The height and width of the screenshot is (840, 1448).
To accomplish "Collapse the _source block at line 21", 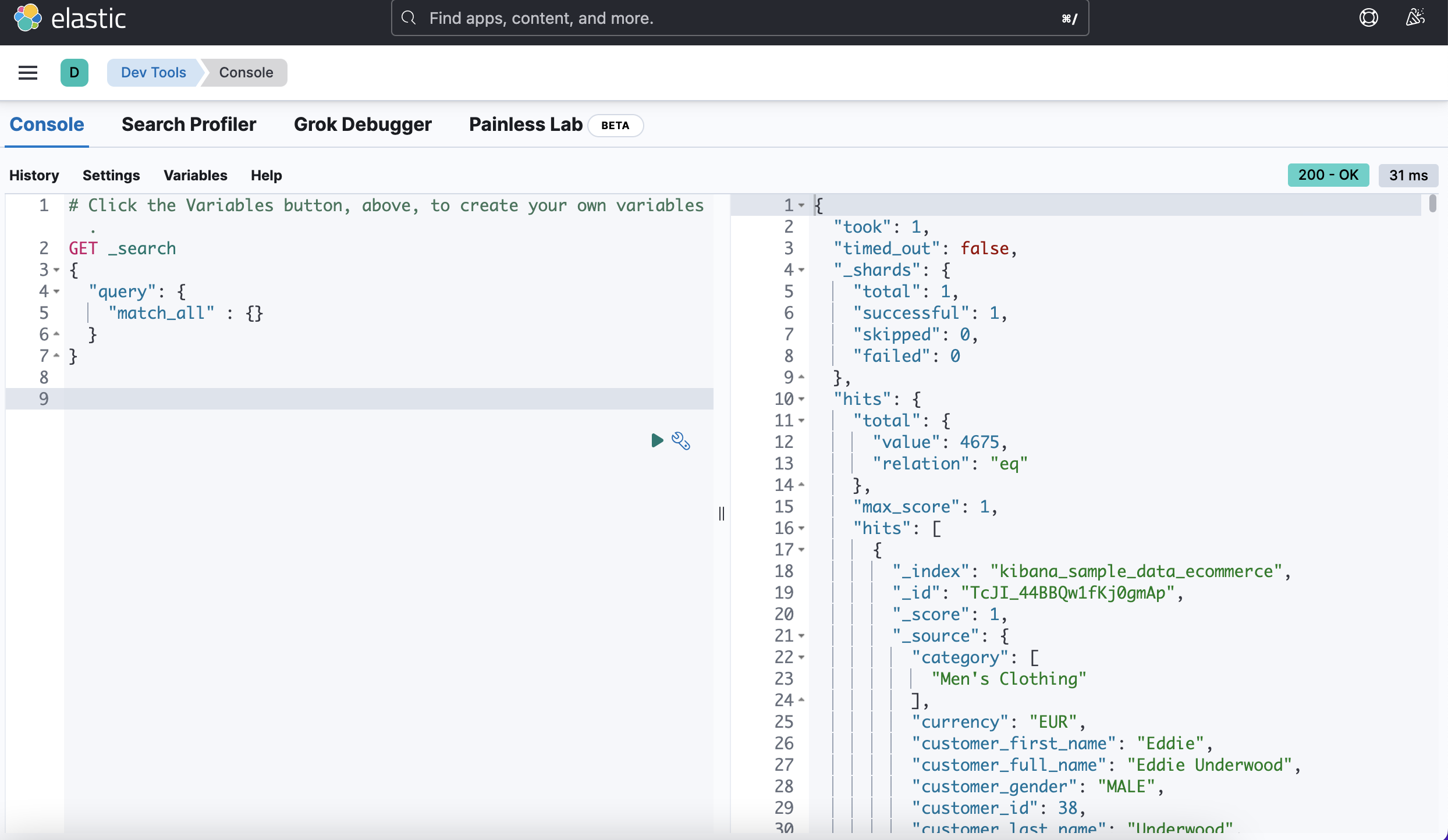I will (801, 636).
